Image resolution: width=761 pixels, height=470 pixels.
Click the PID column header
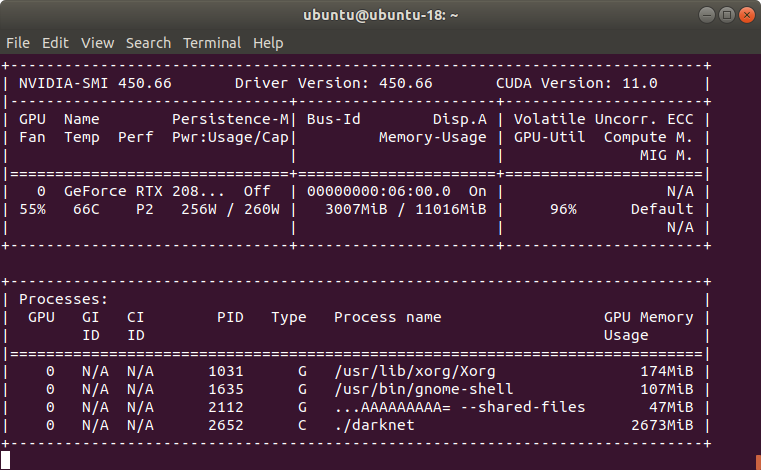(230, 317)
